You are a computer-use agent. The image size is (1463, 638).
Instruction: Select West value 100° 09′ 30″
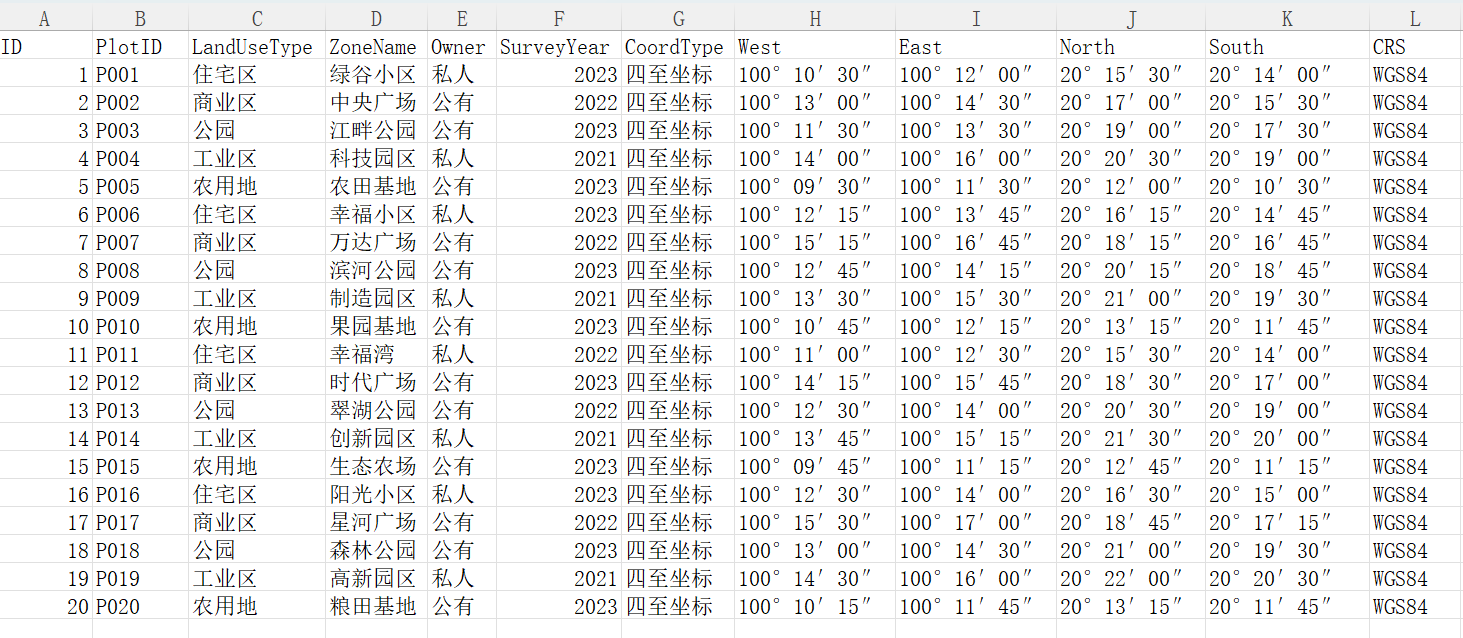(x=815, y=186)
